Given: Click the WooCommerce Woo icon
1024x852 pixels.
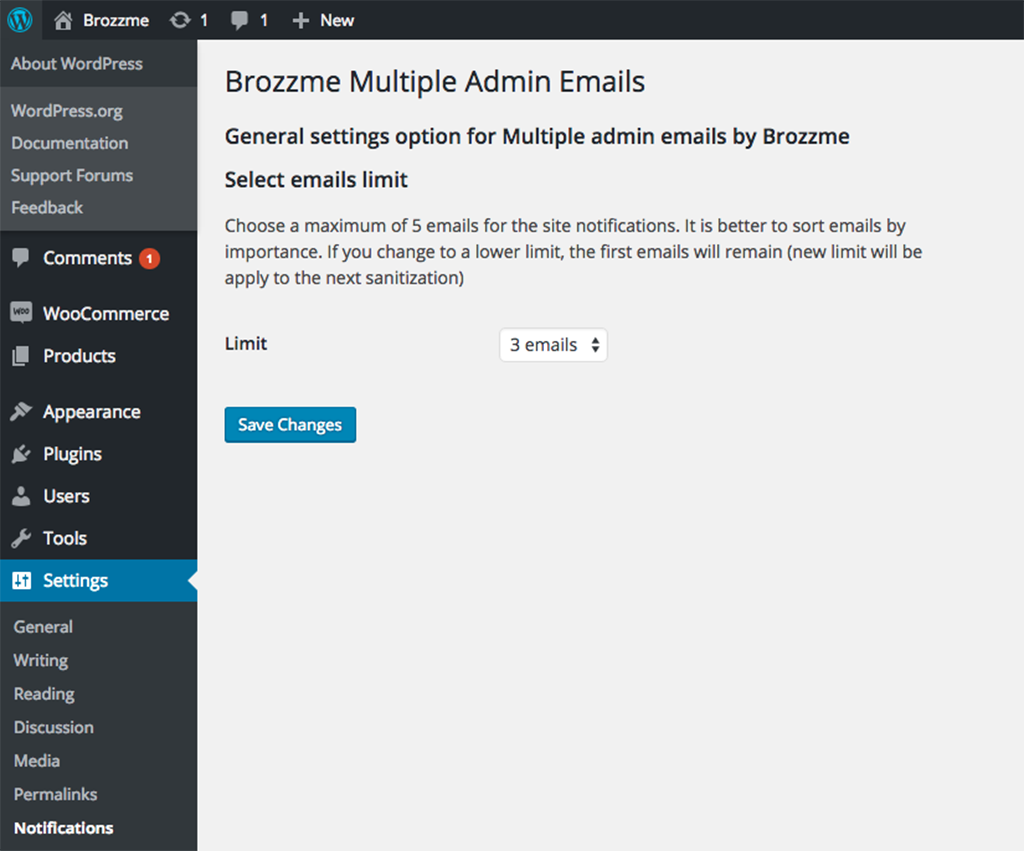Looking at the screenshot, I should [21, 312].
